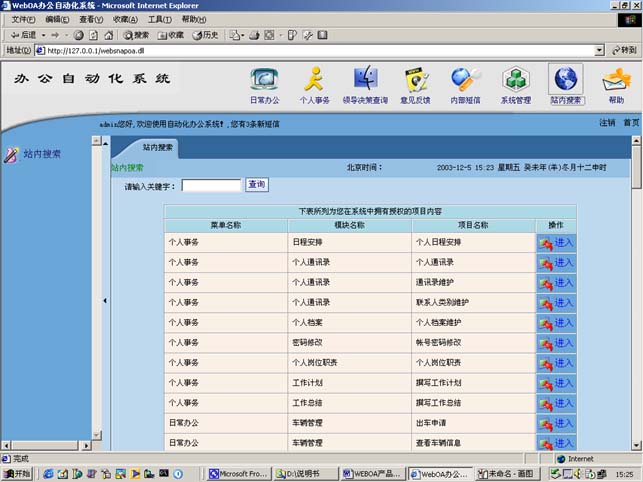Screen dimensions: 643x482
Task: Select the 意见反馈 icon
Action: coord(415,80)
